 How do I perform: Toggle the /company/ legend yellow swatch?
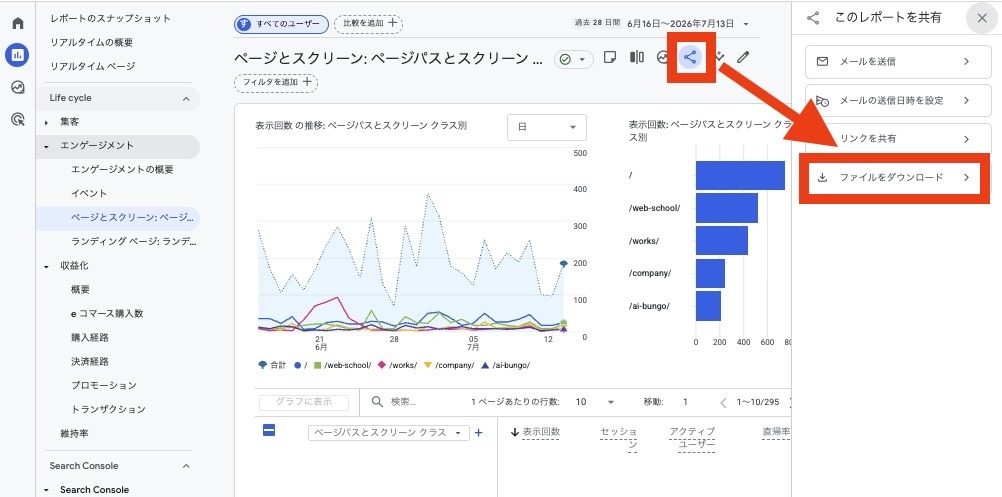click(428, 365)
